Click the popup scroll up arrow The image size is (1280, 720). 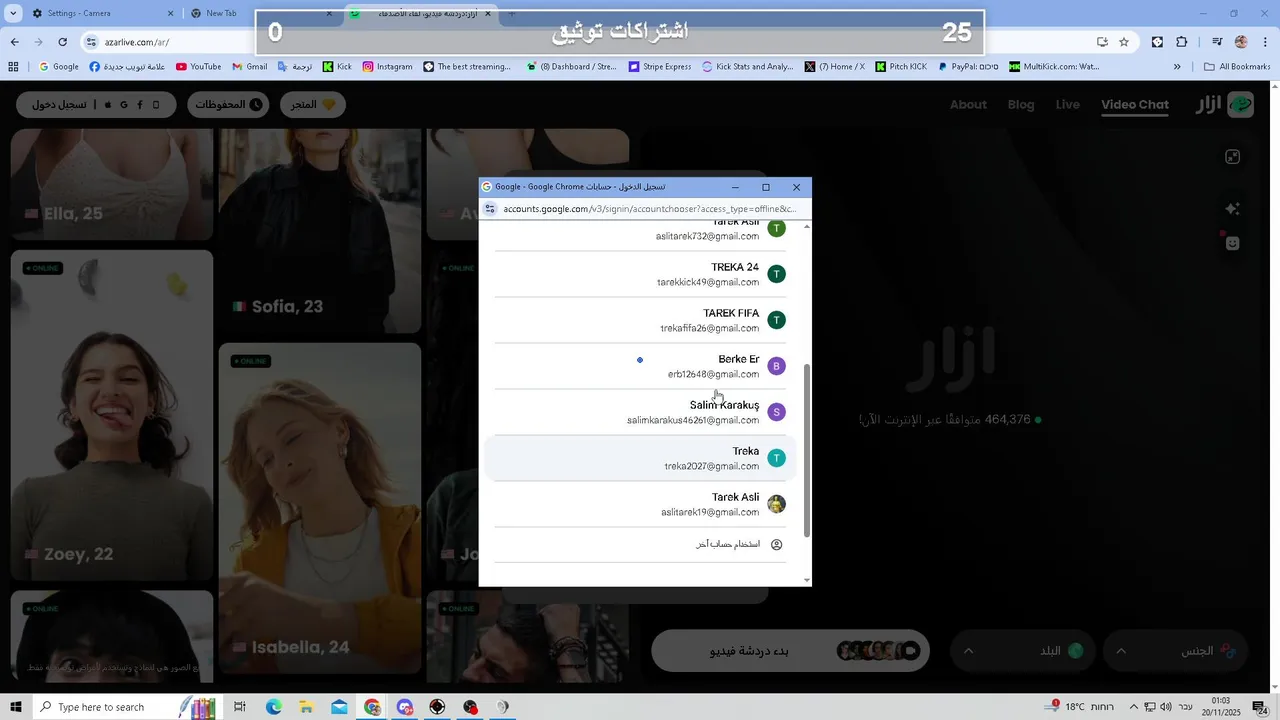[807, 227]
